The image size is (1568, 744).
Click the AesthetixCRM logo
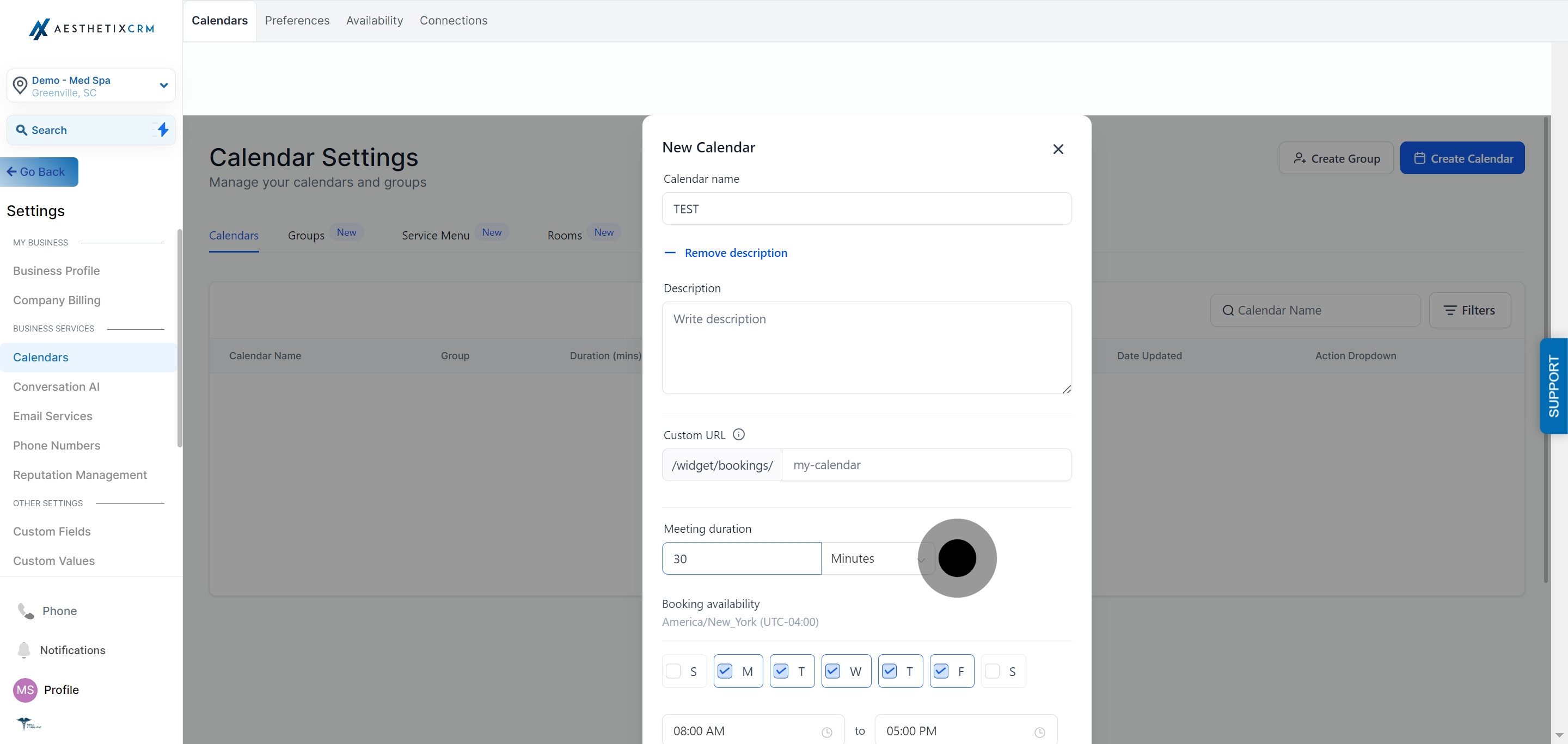(x=91, y=29)
